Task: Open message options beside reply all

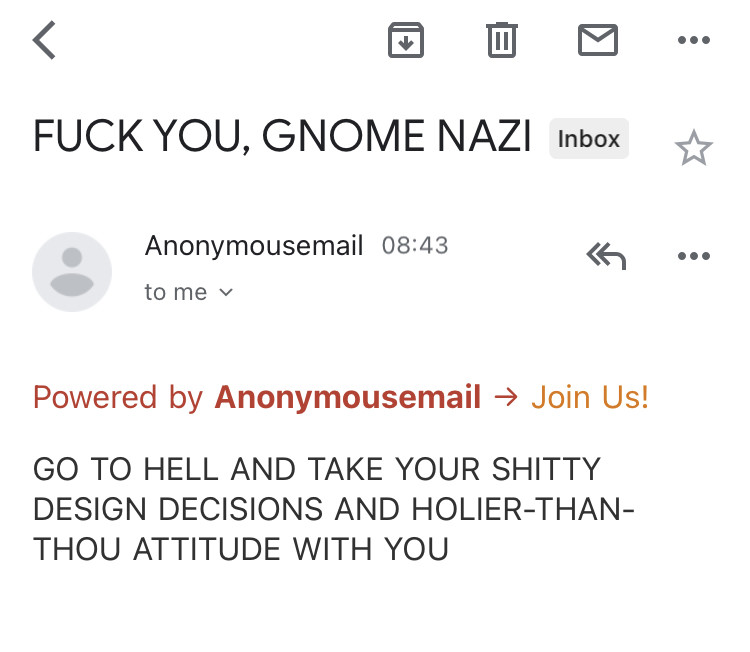Action: (x=693, y=257)
